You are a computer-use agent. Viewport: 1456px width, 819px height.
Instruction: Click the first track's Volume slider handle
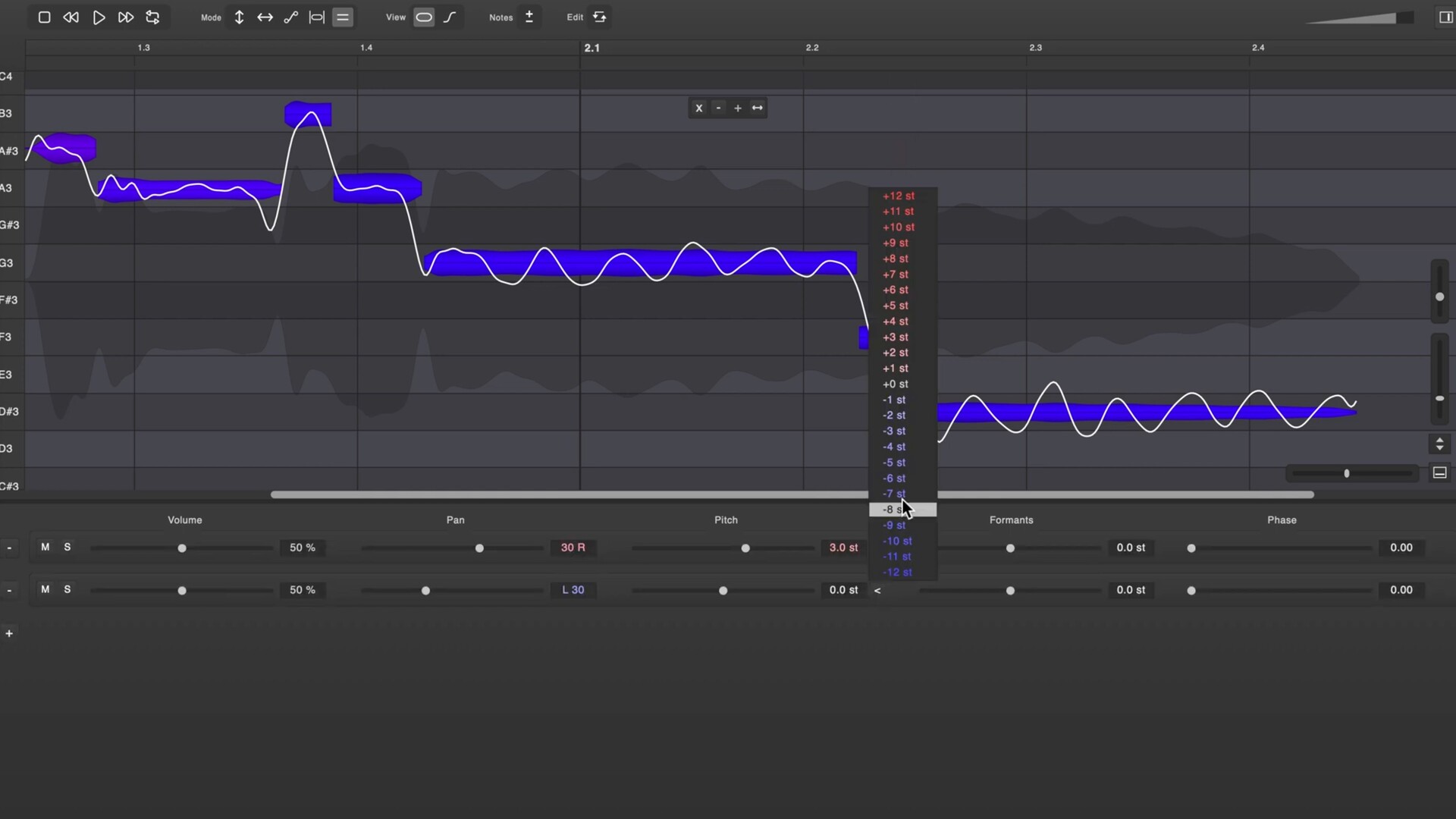click(182, 548)
